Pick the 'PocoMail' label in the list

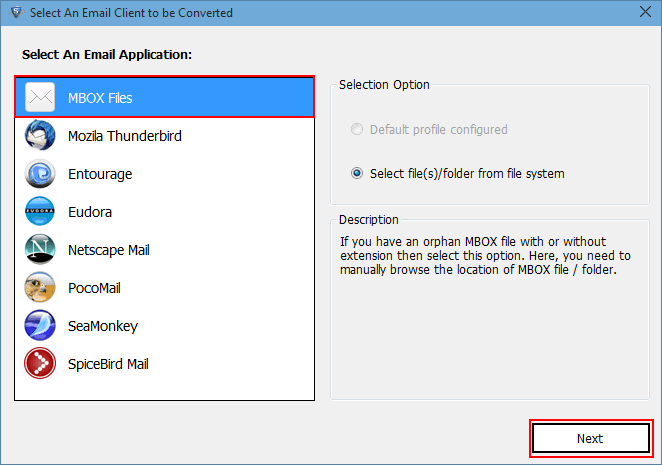click(96, 288)
